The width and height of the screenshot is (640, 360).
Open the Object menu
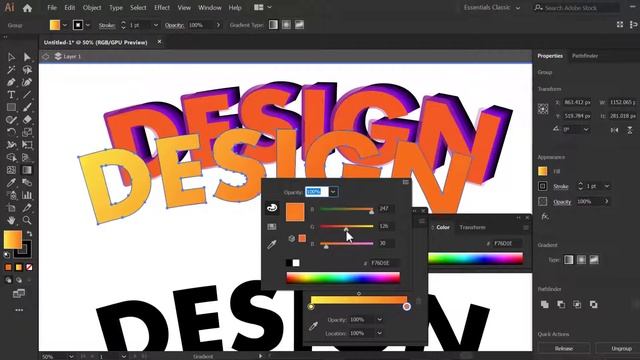tap(92, 7)
